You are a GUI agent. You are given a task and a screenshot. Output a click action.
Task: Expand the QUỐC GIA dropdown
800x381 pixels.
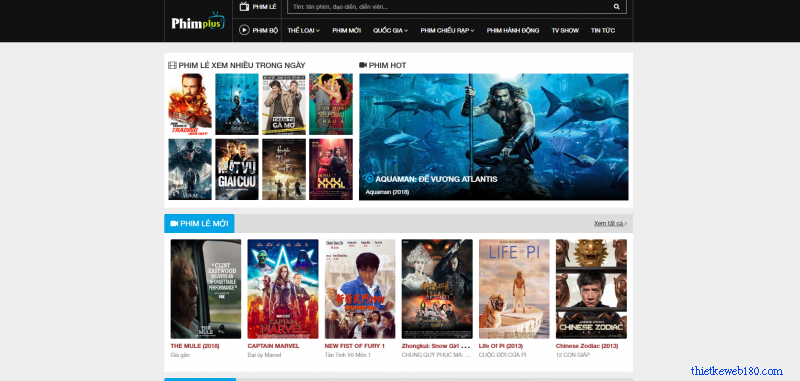390,31
